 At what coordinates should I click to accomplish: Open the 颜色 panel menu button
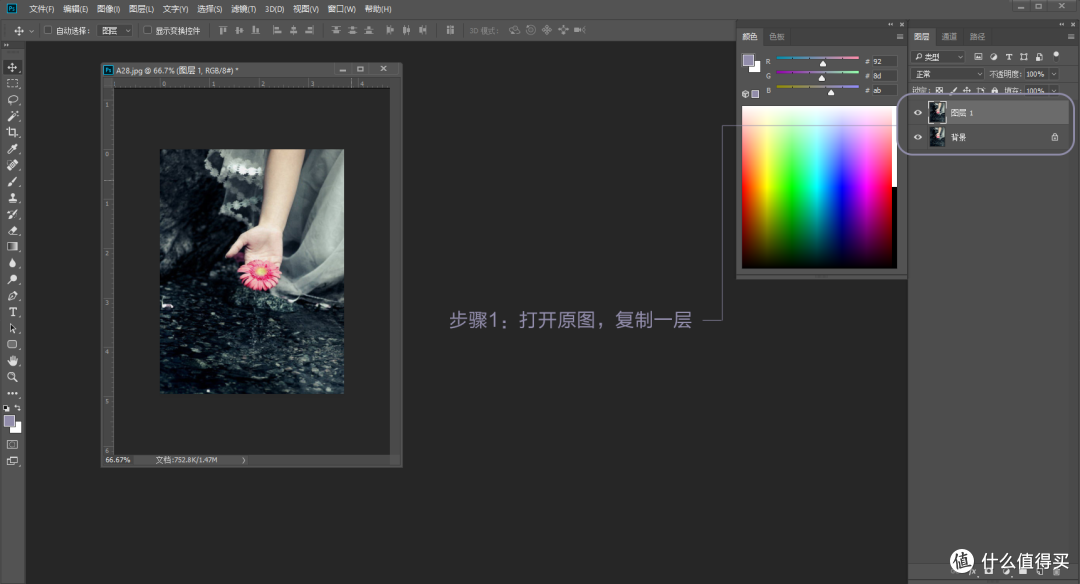tap(899, 36)
